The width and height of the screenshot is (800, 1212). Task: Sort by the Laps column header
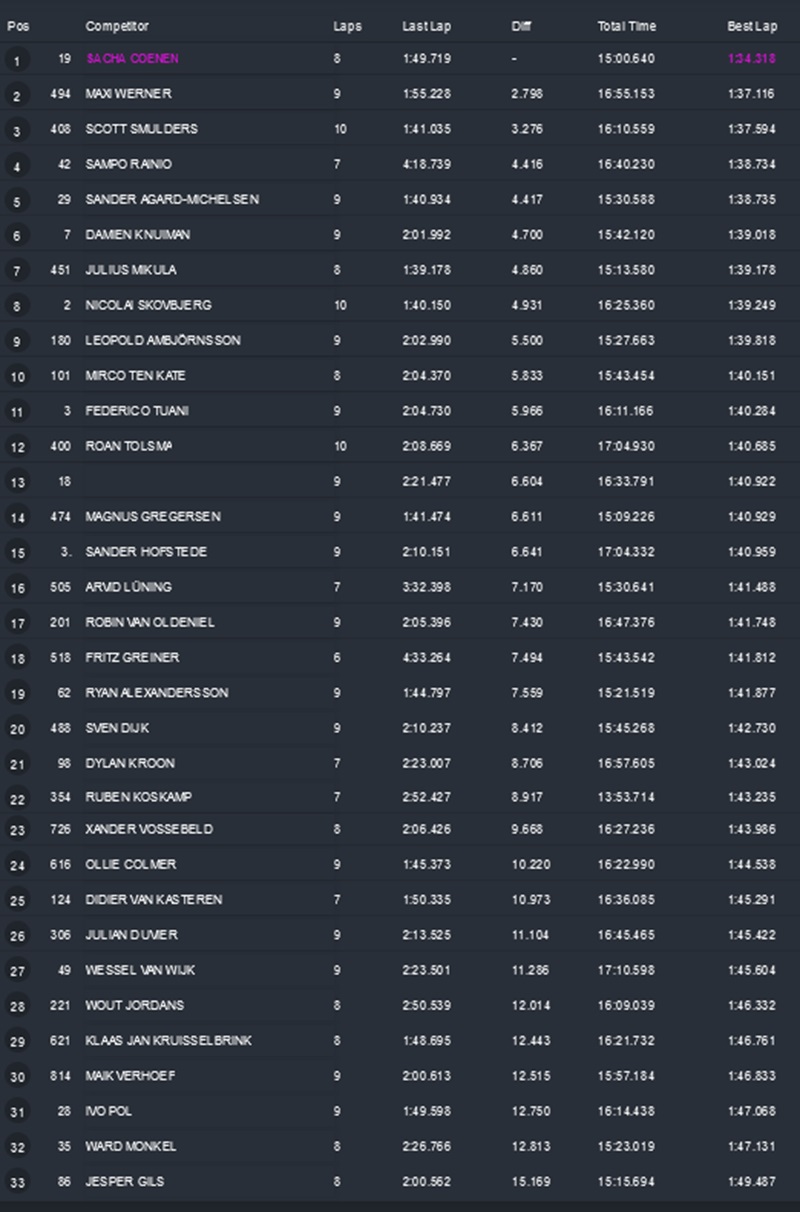click(x=347, y=26)
